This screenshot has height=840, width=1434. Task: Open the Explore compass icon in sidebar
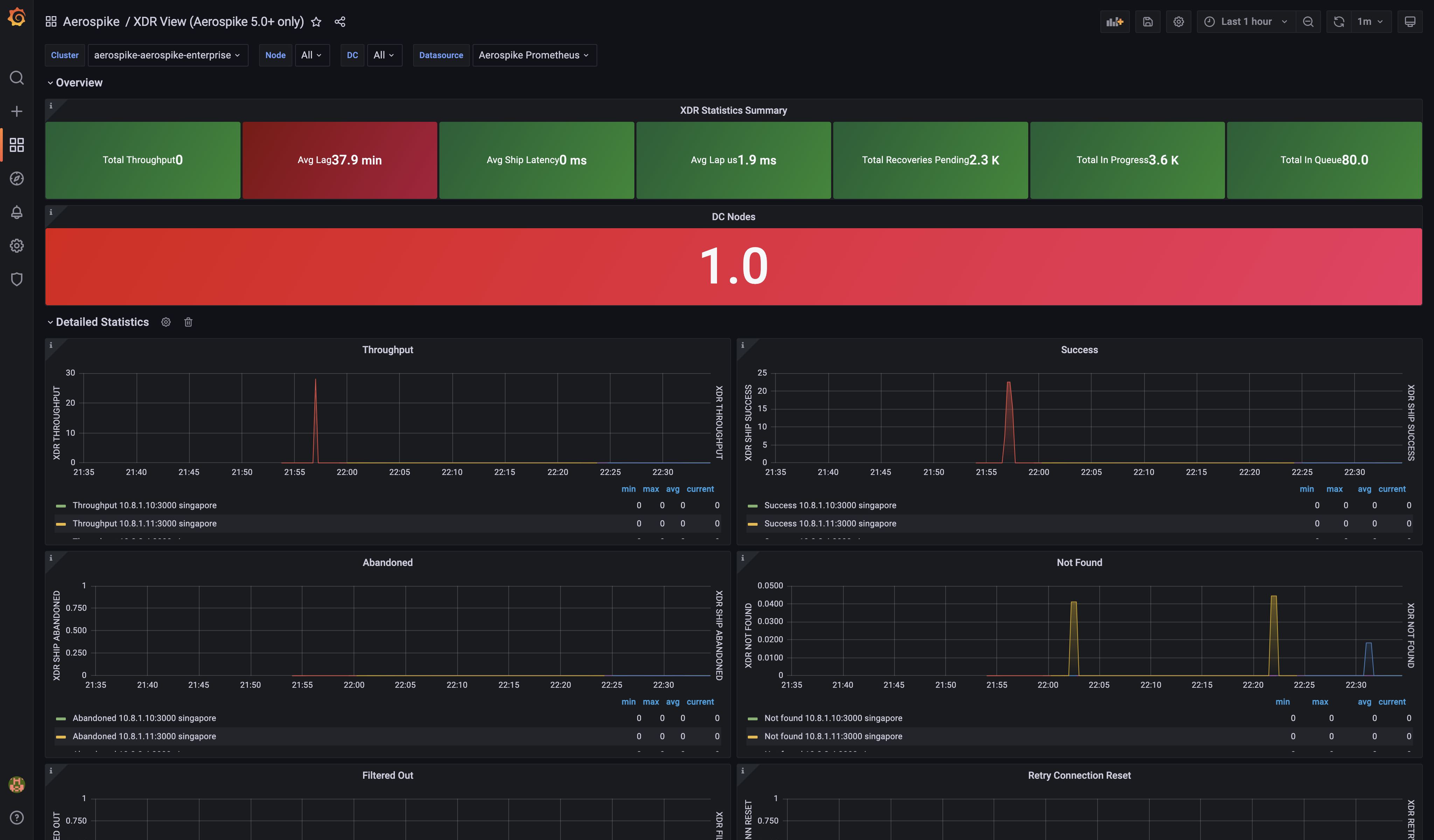coord(16,178)
